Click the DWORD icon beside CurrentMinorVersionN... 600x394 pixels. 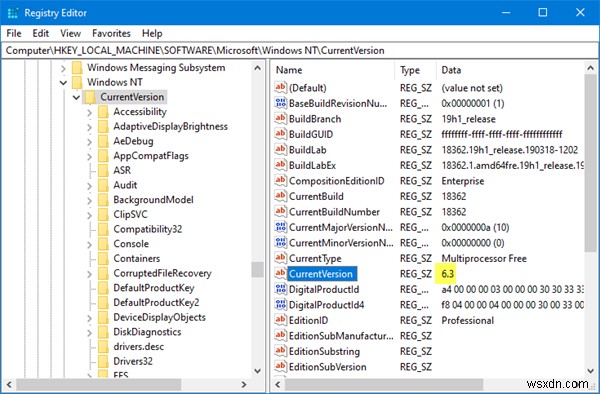point(280,243)
